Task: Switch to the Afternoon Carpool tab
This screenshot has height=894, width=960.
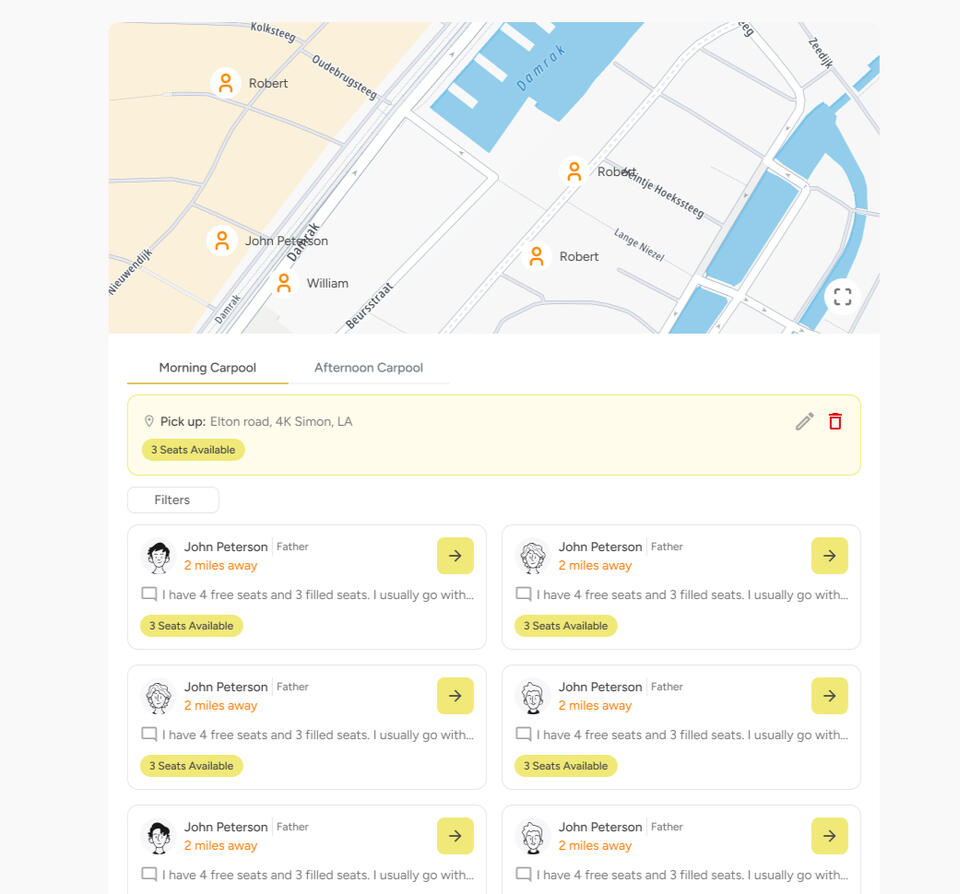Action: click(x=368, y=368)
